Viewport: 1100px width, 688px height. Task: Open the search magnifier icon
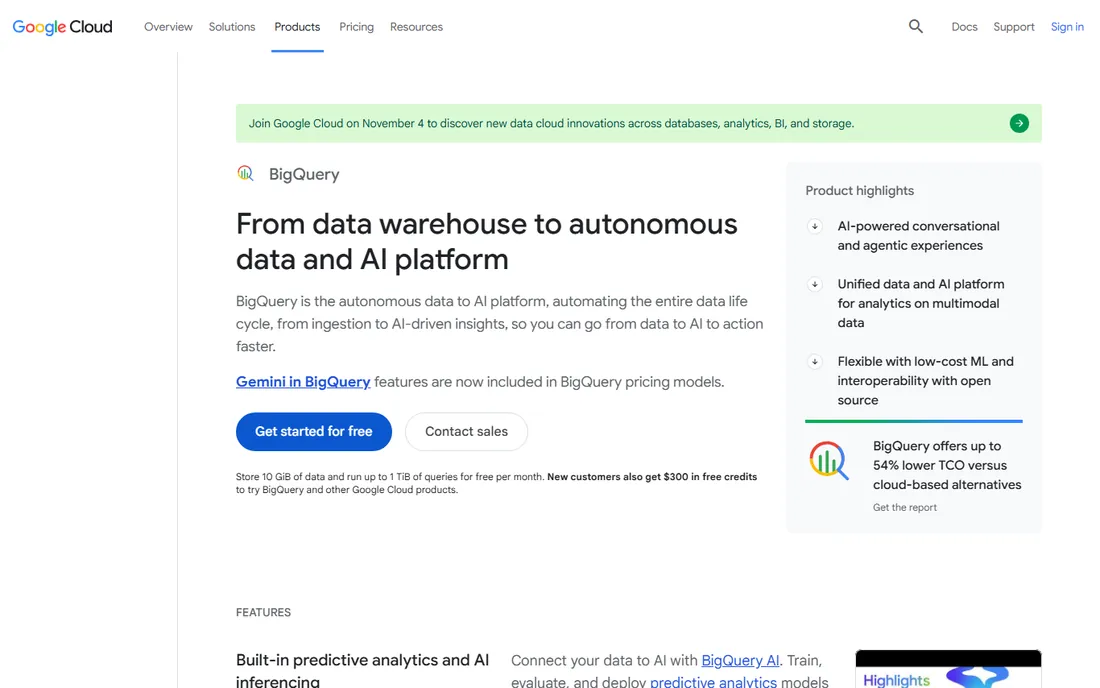coord(915,27)
